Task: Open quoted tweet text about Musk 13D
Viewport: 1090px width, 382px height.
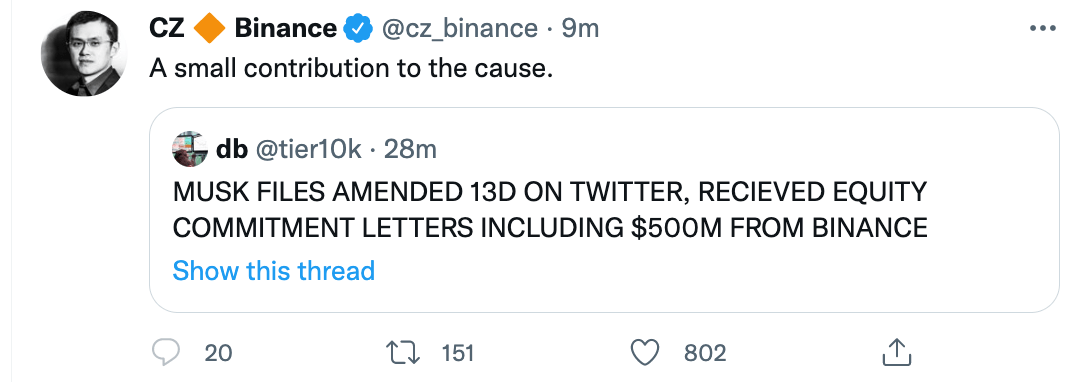Action: coord(550,209)
